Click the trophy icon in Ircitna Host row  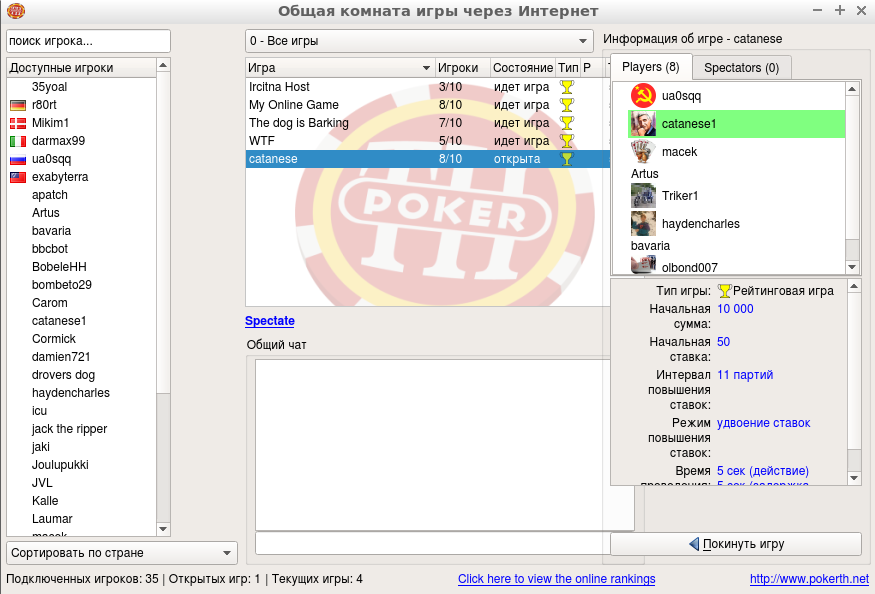[567, 87]
